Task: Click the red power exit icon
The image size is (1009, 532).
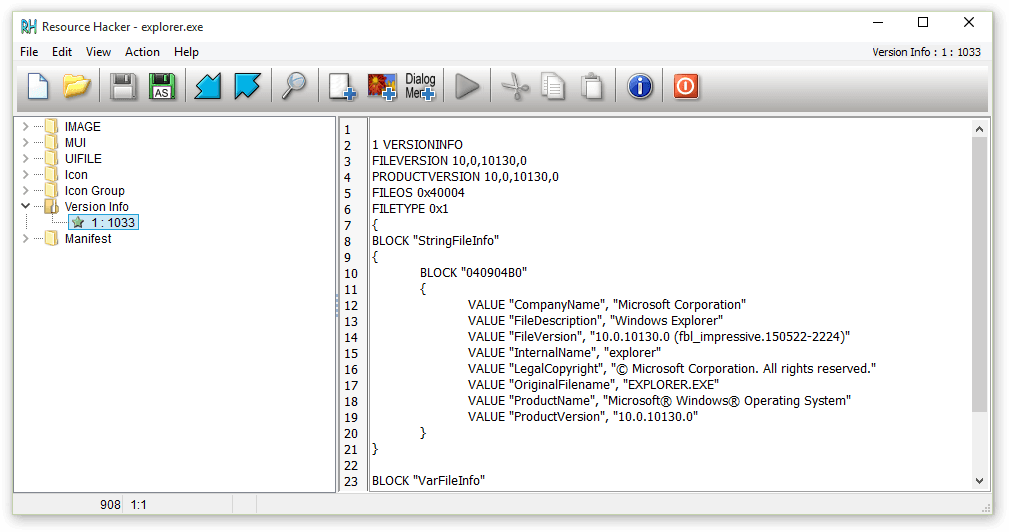Action: point(686,86)
